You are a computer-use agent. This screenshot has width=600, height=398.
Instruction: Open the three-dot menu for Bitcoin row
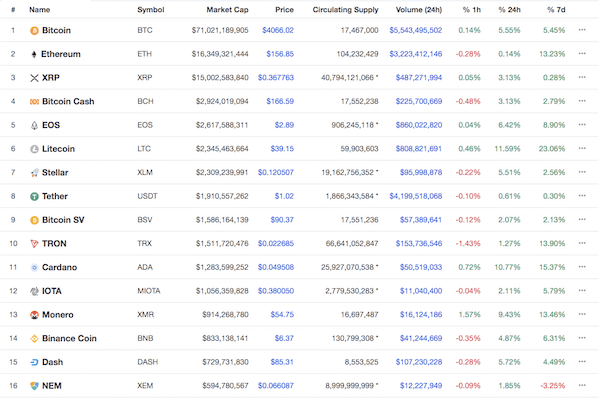582,30
